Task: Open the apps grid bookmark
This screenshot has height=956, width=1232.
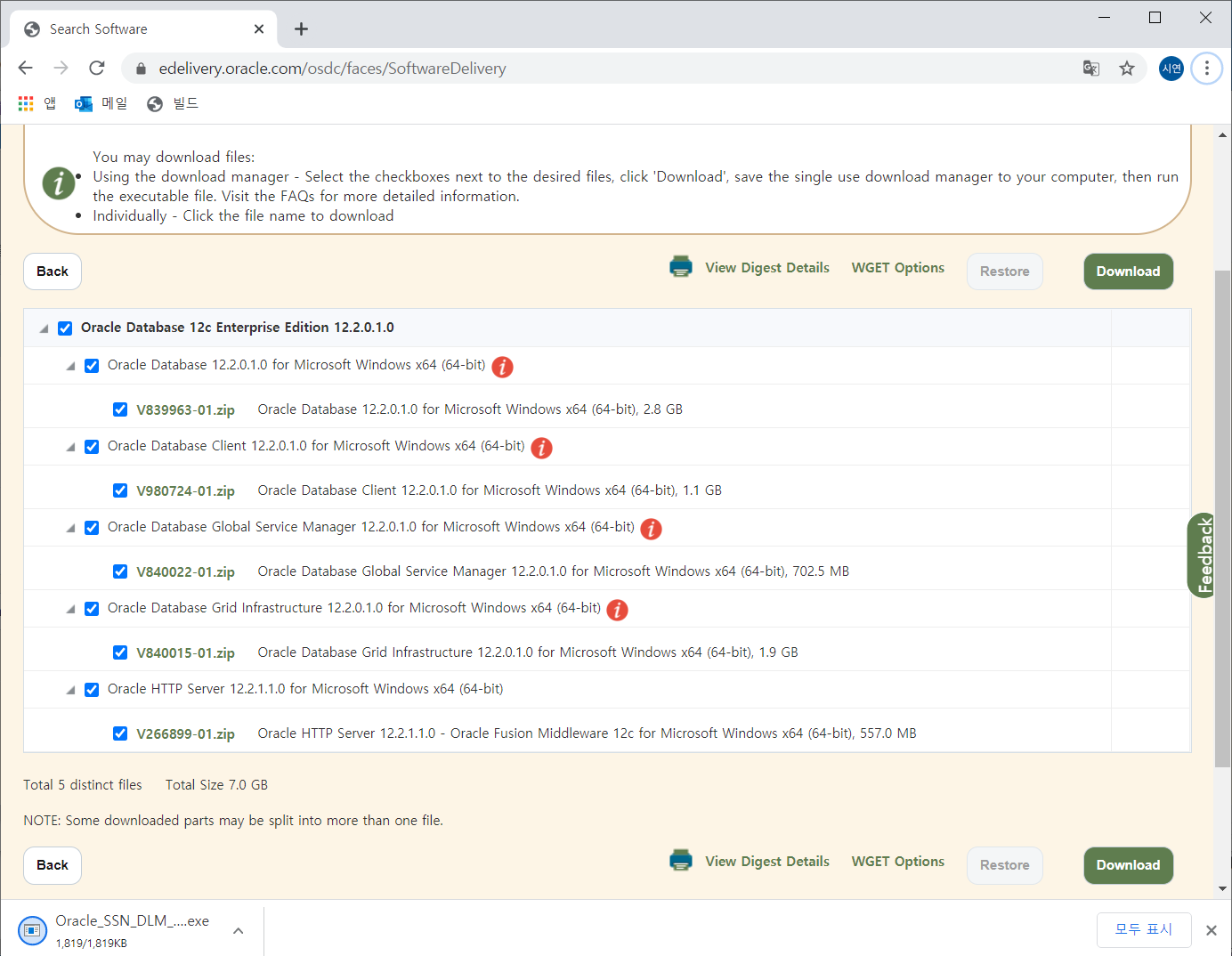Action: 36,103
